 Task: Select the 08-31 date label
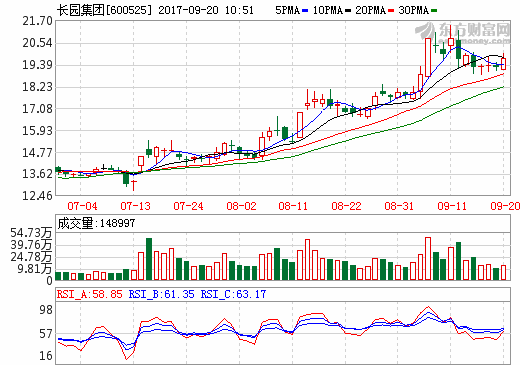399,206
